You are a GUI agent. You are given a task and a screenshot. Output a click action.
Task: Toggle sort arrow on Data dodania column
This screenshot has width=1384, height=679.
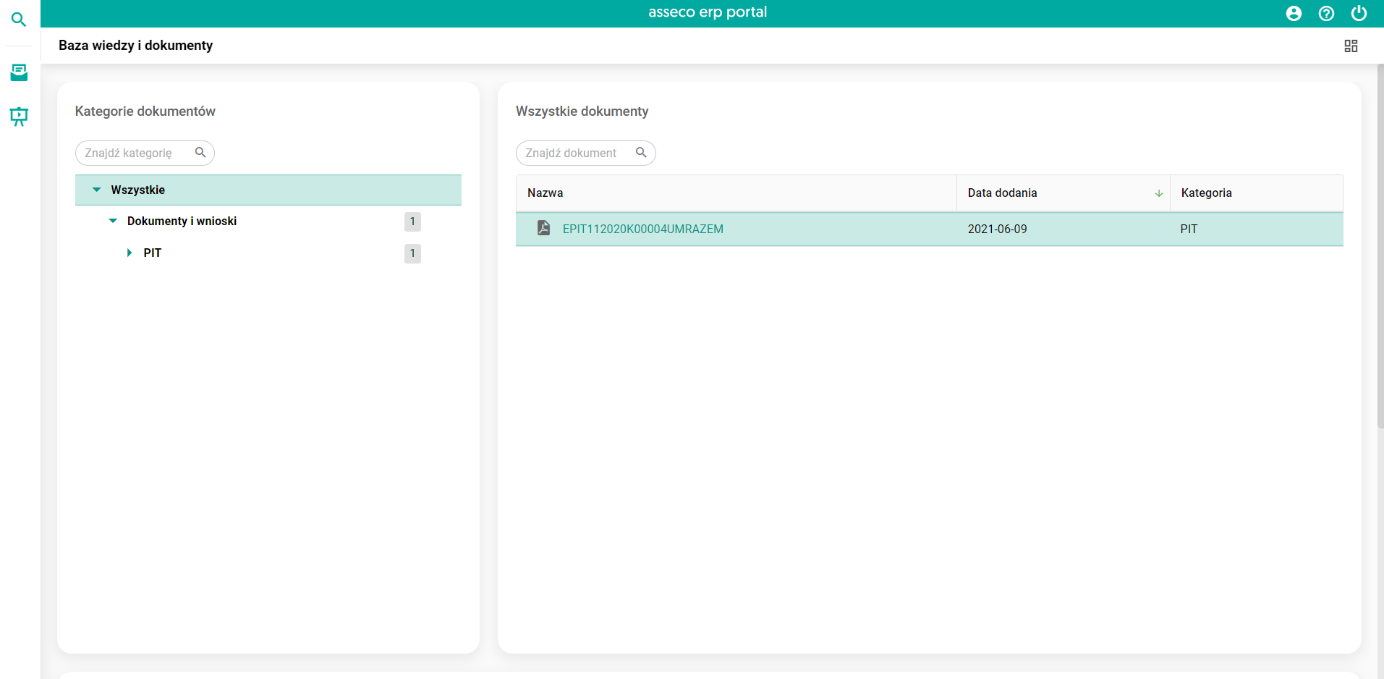(x=1159, y=193)
